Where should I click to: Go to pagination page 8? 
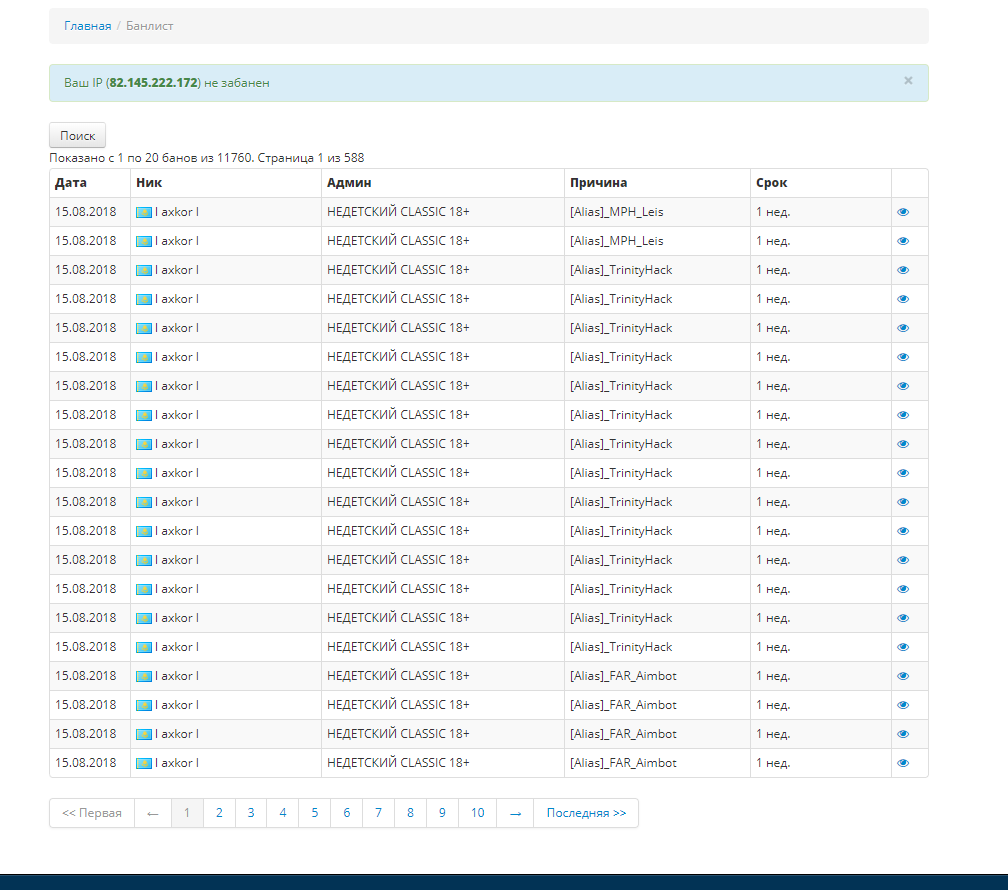coord(410,813)
